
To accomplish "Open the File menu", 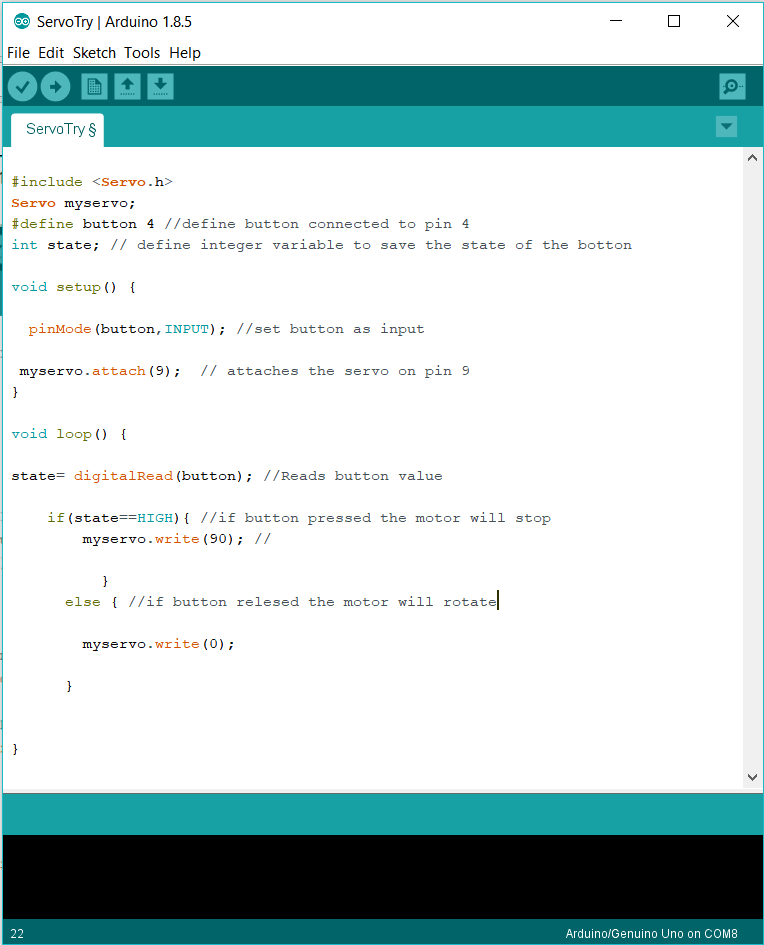I will tap(18, 53).
